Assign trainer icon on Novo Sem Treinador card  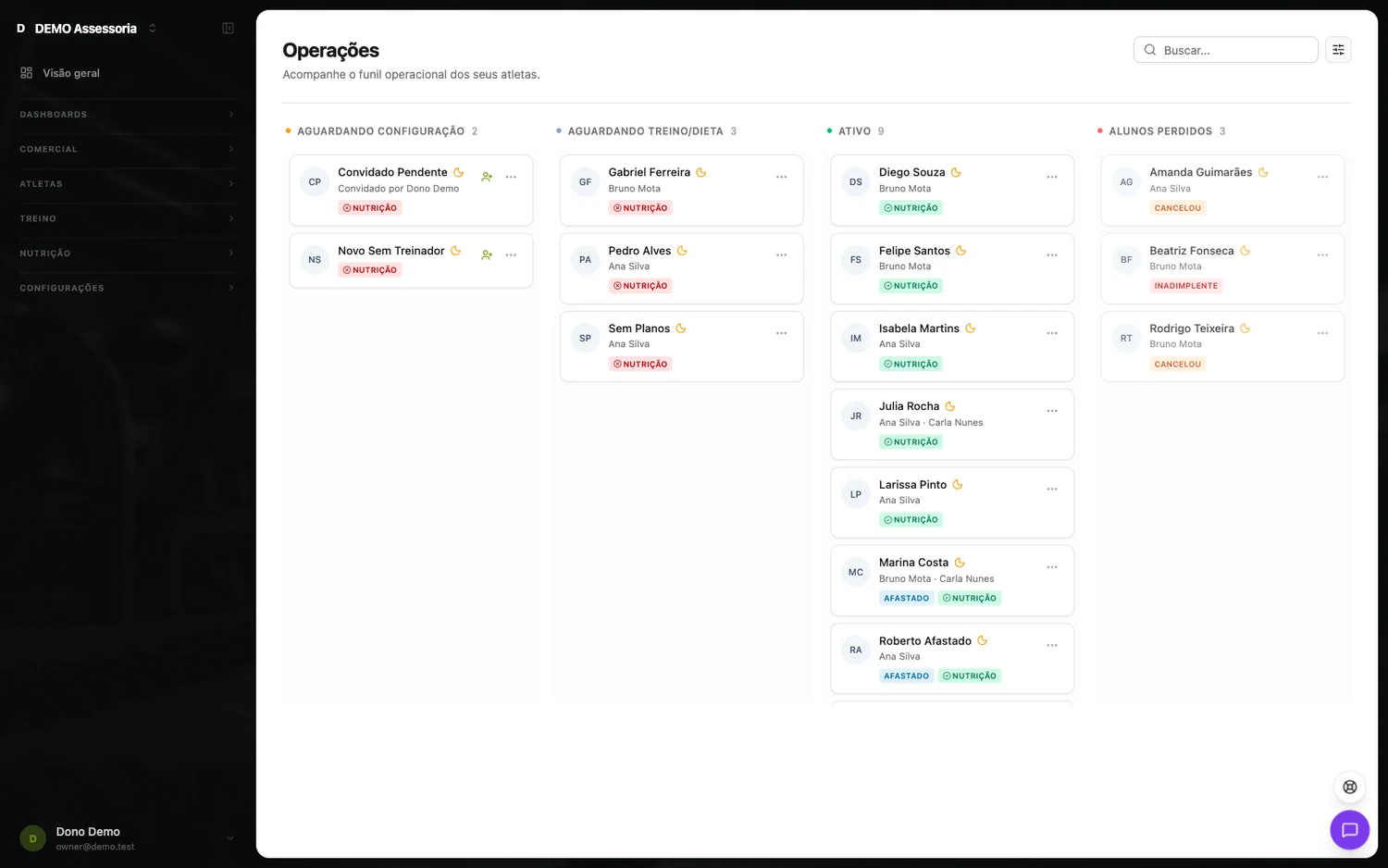[x=487, y=254]
